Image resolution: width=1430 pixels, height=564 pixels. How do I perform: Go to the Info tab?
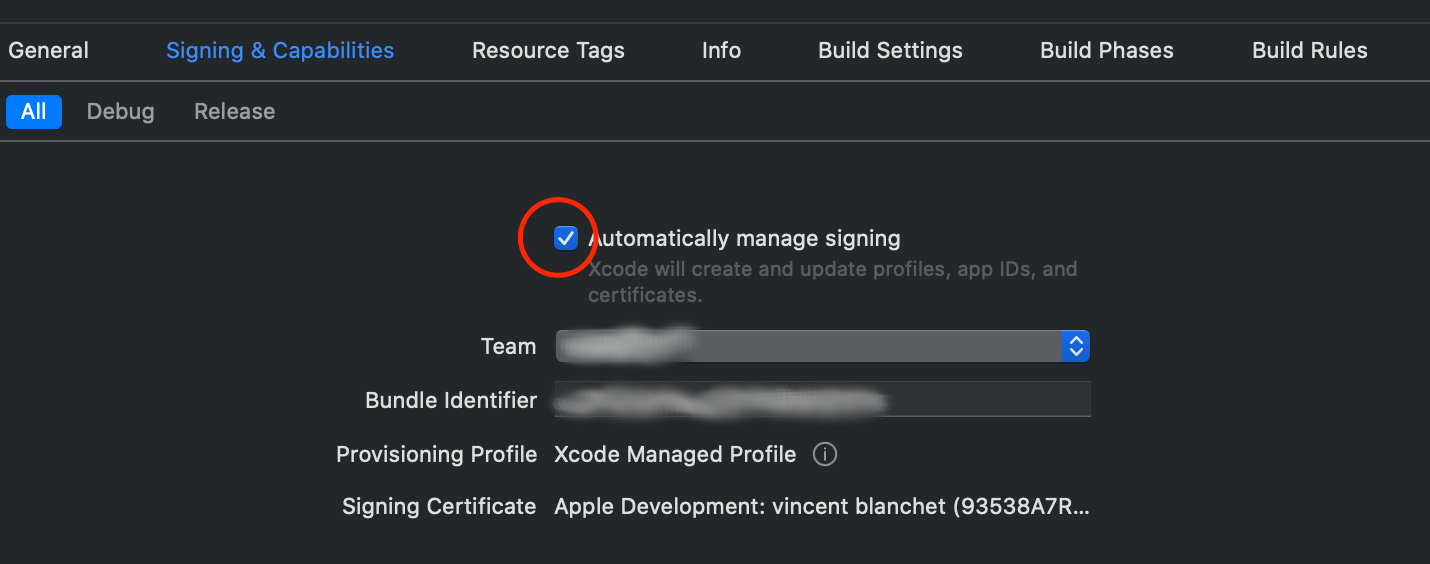pos(721,50)
